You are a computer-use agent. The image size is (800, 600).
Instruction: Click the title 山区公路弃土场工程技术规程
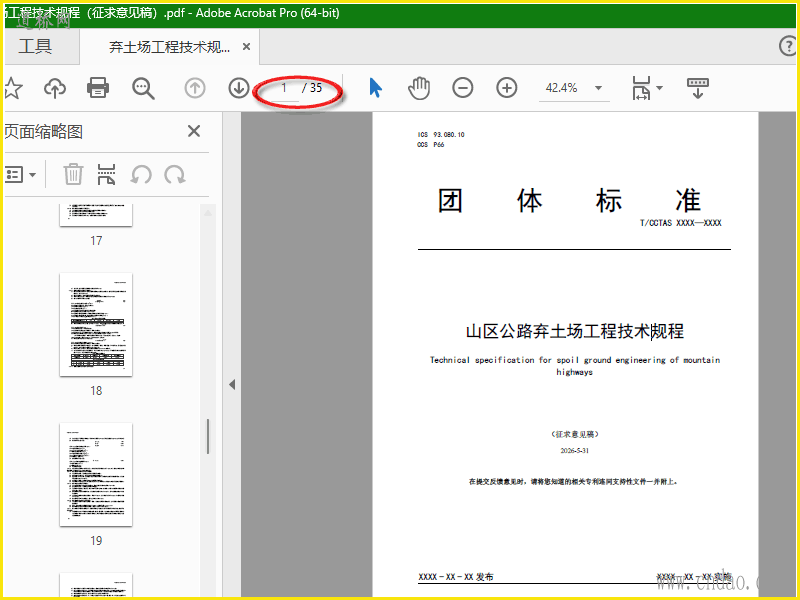pyautogui.click(x=574, y=331)
